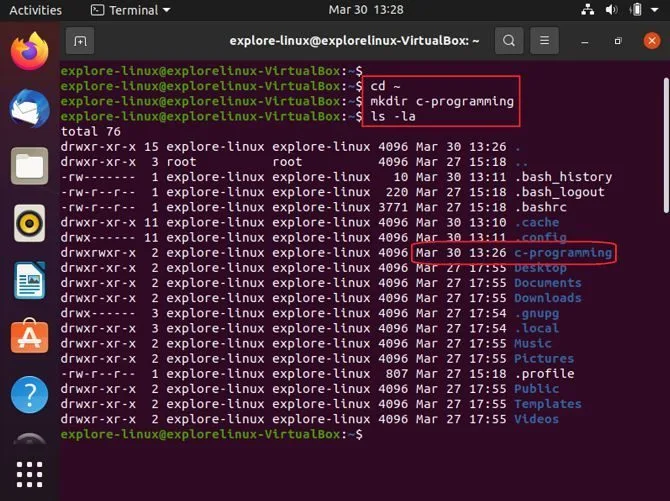Click the last empty prompt line
The width and height of the screenshot is (670, 501).
click(x=212, y=434)
